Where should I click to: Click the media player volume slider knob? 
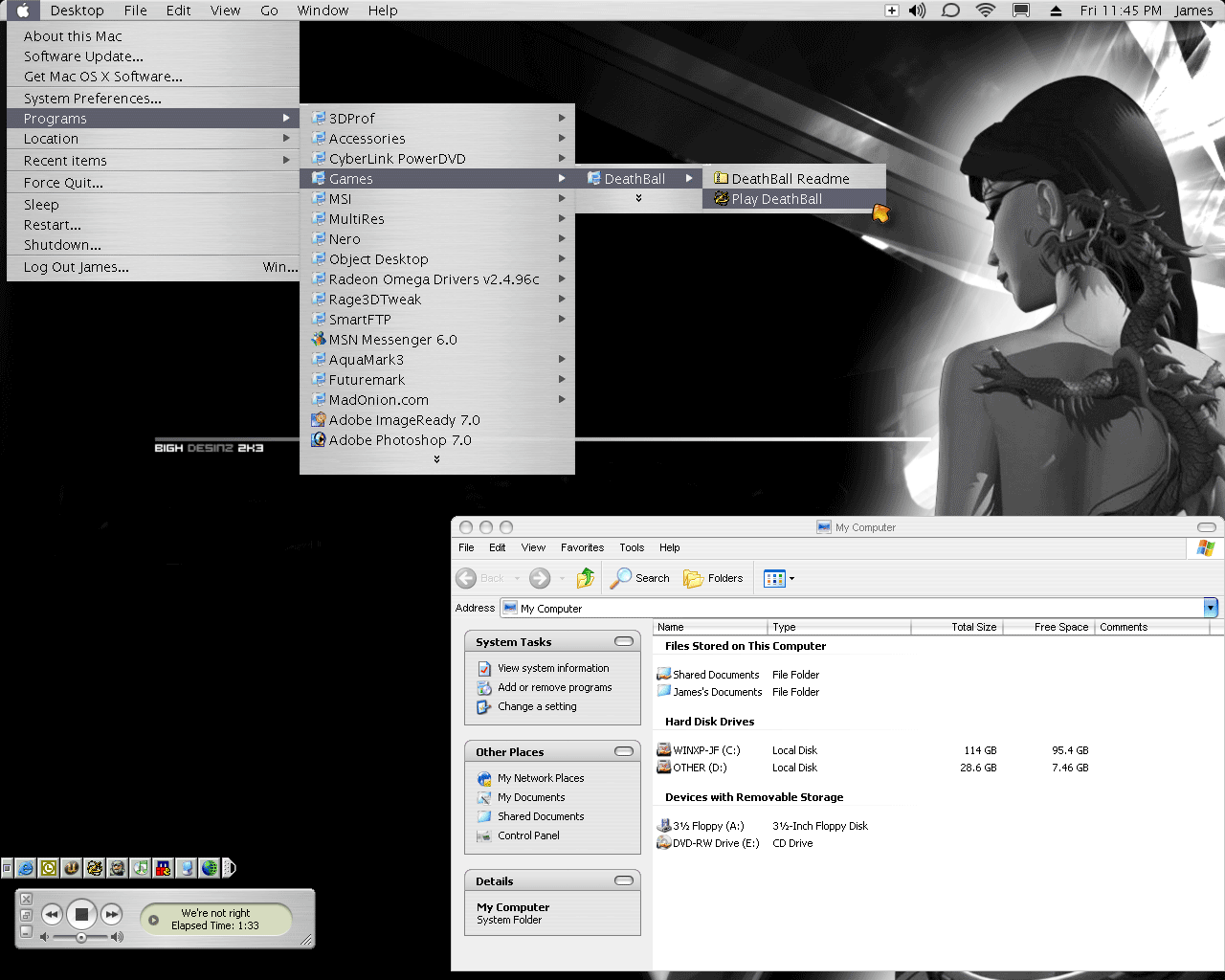pos(81,938)
